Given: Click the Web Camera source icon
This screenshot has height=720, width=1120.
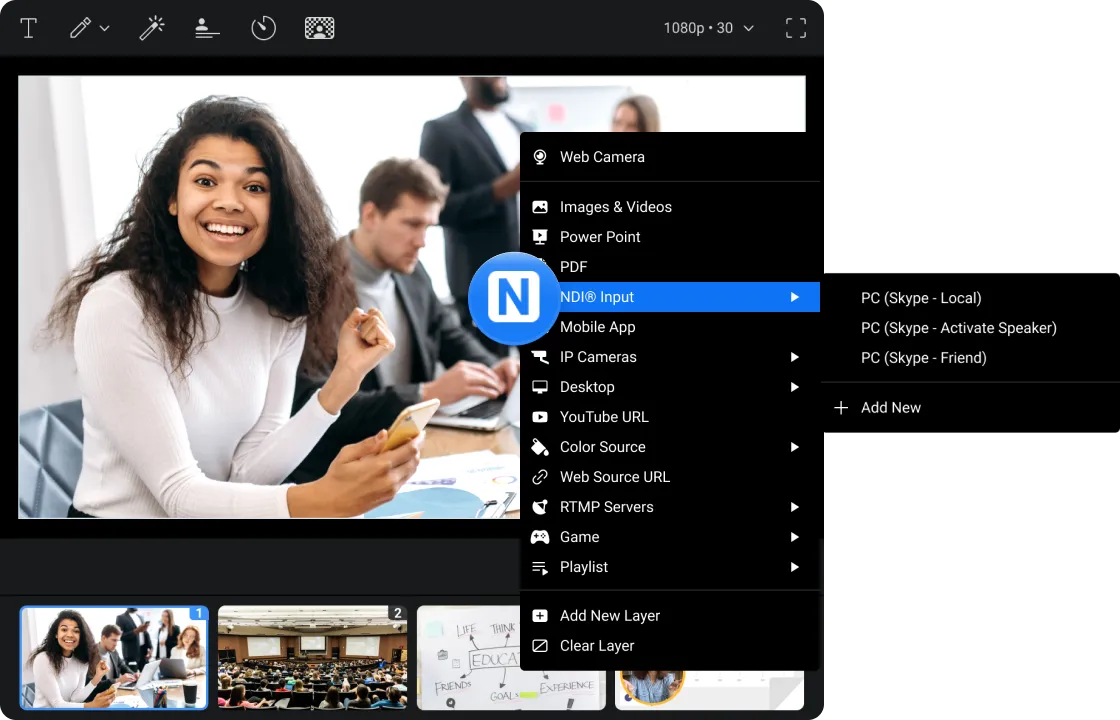Looking at the screenshot, I should pyautogui.click(x=540, y=157).
